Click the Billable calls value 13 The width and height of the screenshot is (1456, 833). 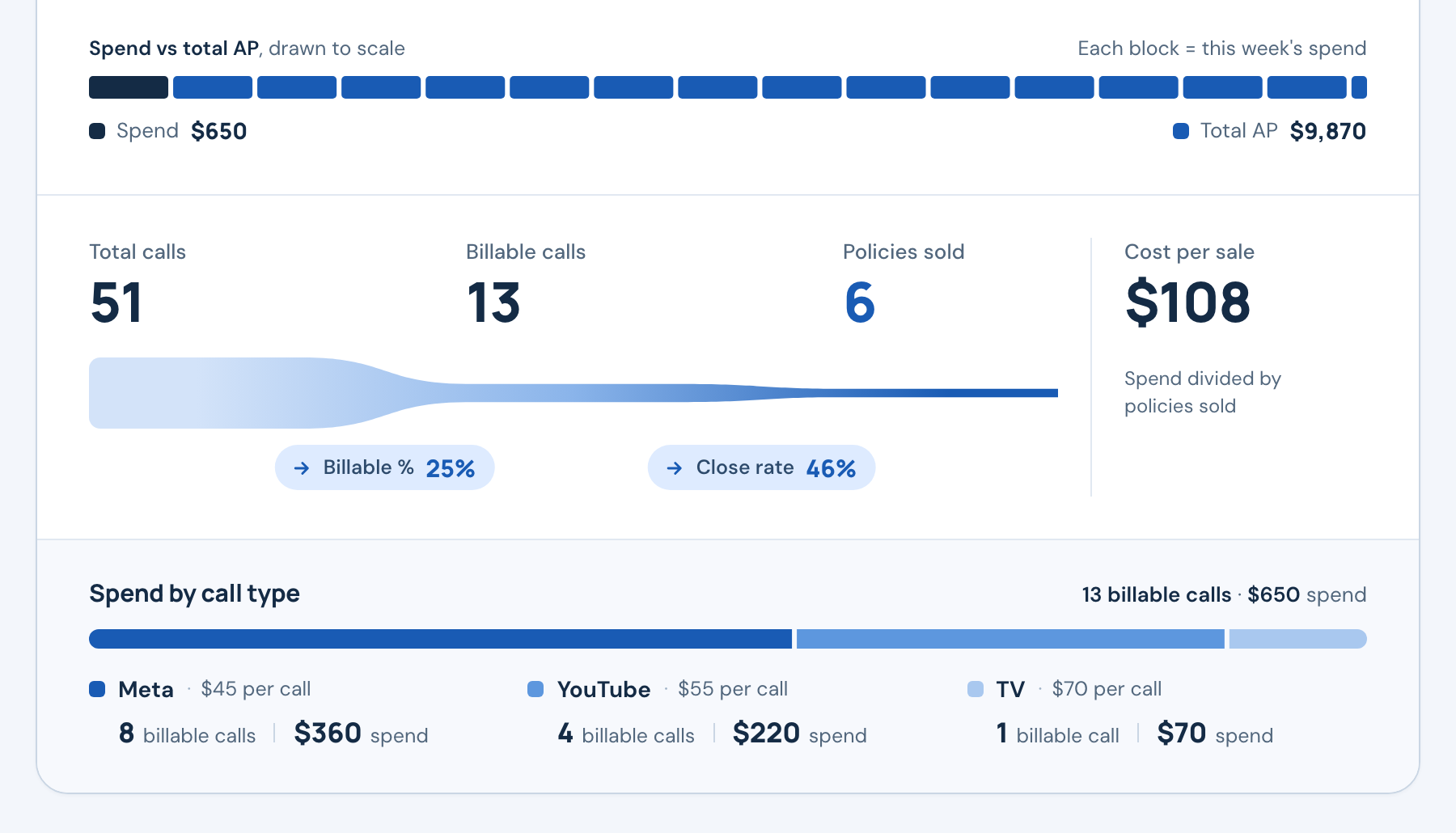(493, 303)
